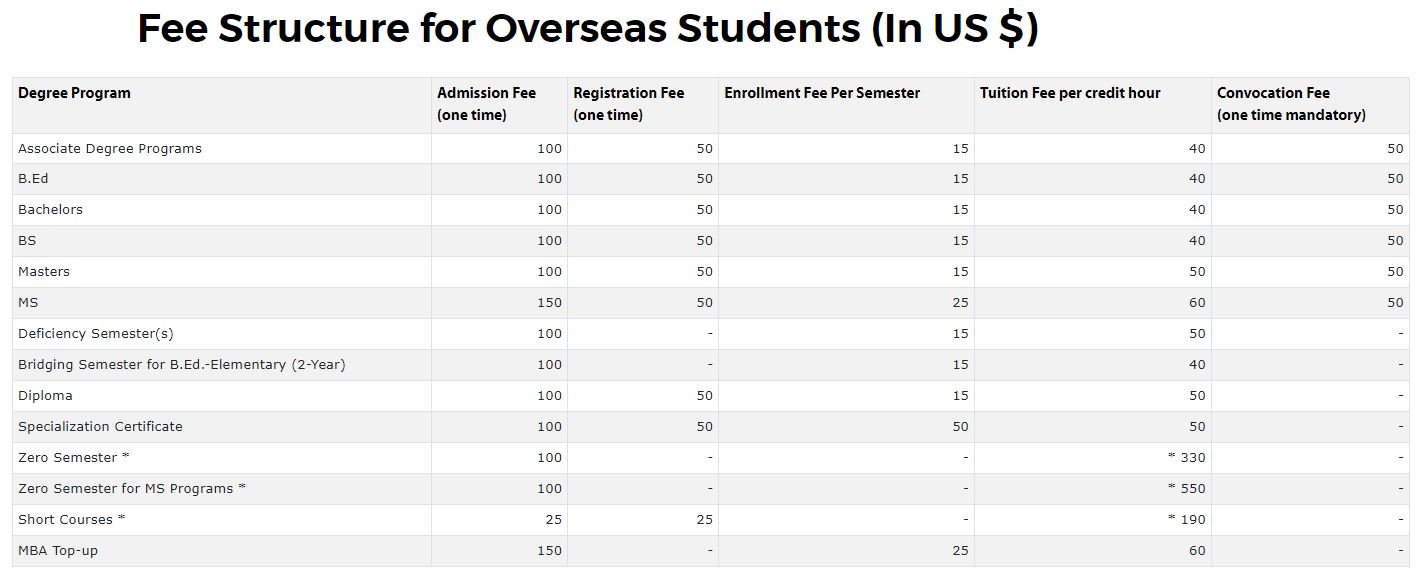
Task: Click the Degree Program column header
Action: [74, 93]
